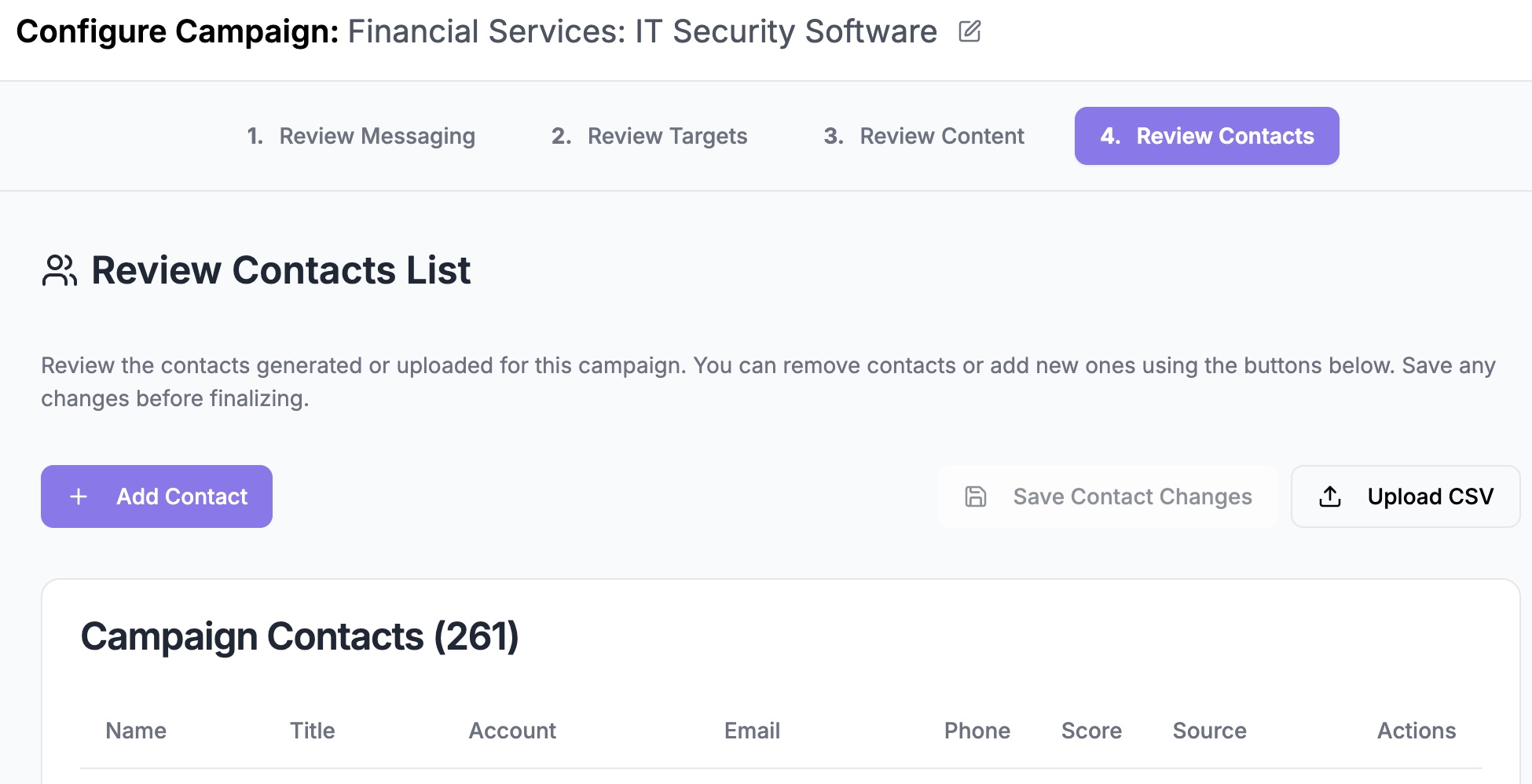Click the Account column header

(x=512, y=731)
